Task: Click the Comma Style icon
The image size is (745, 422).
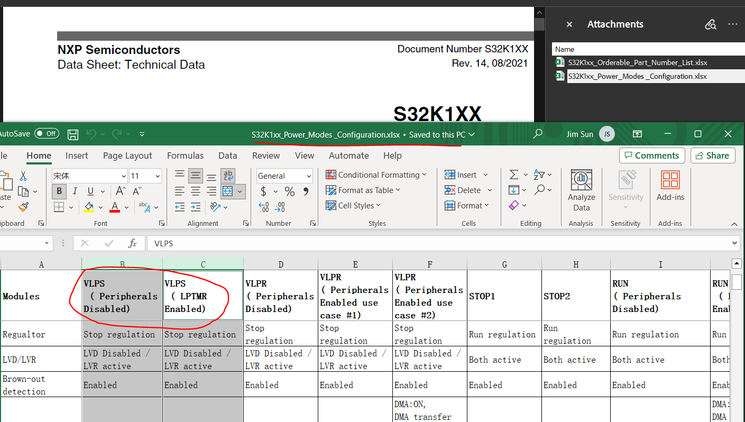Action: pyautogui.click(x=306, y=191)
